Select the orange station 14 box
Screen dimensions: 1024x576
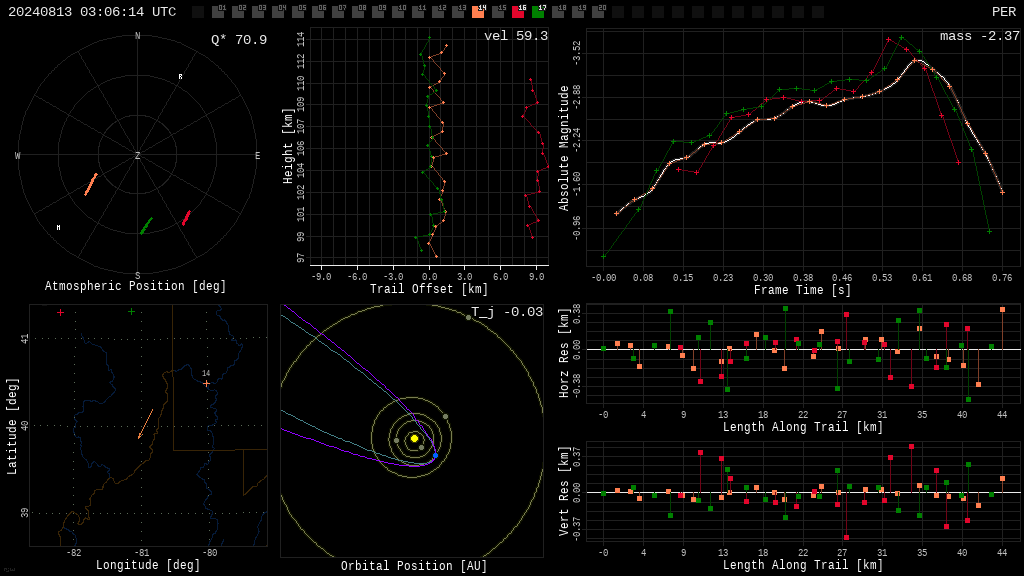click(478, 11)
